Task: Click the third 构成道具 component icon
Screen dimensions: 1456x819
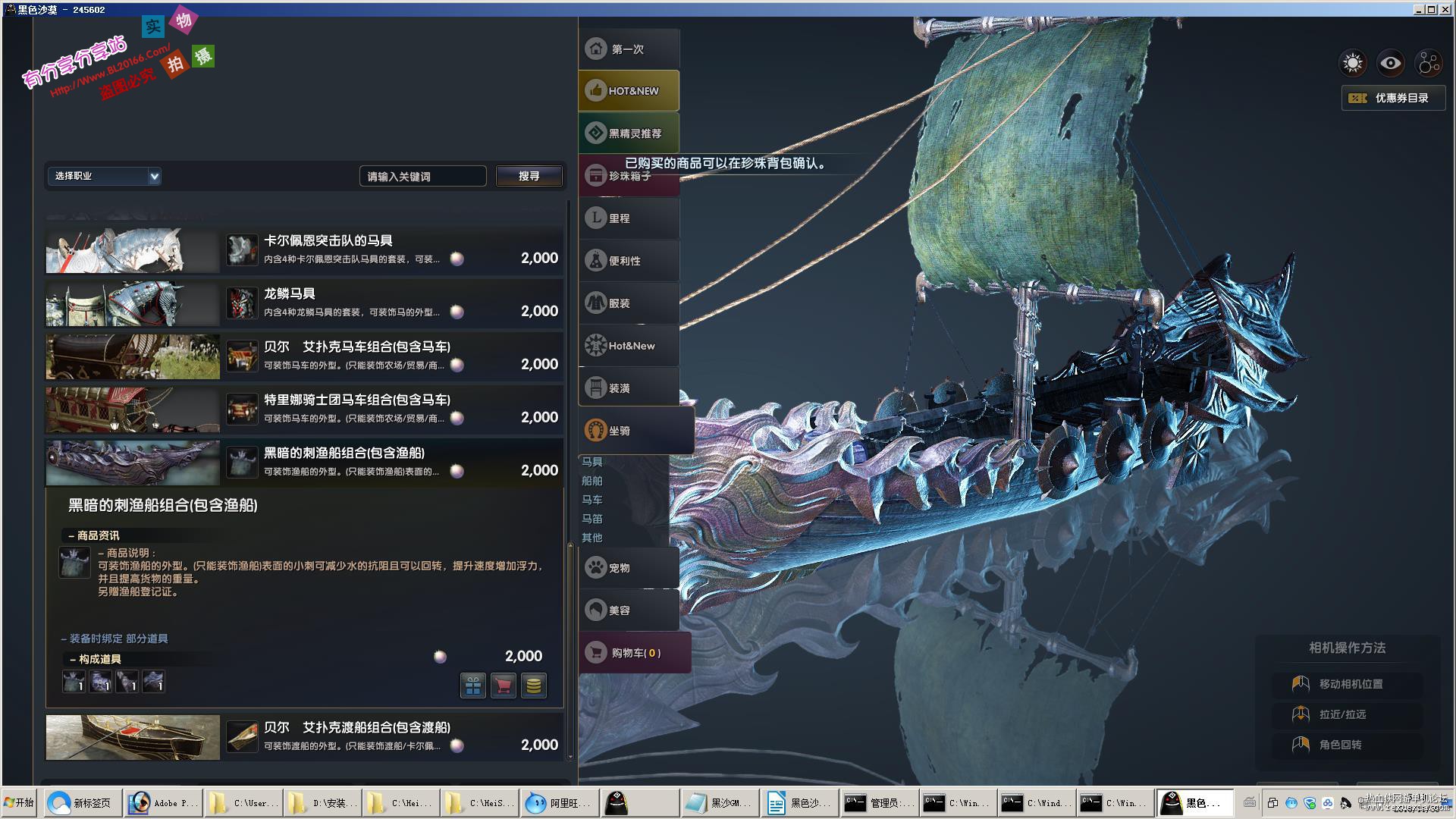Action: pos(127,681)
